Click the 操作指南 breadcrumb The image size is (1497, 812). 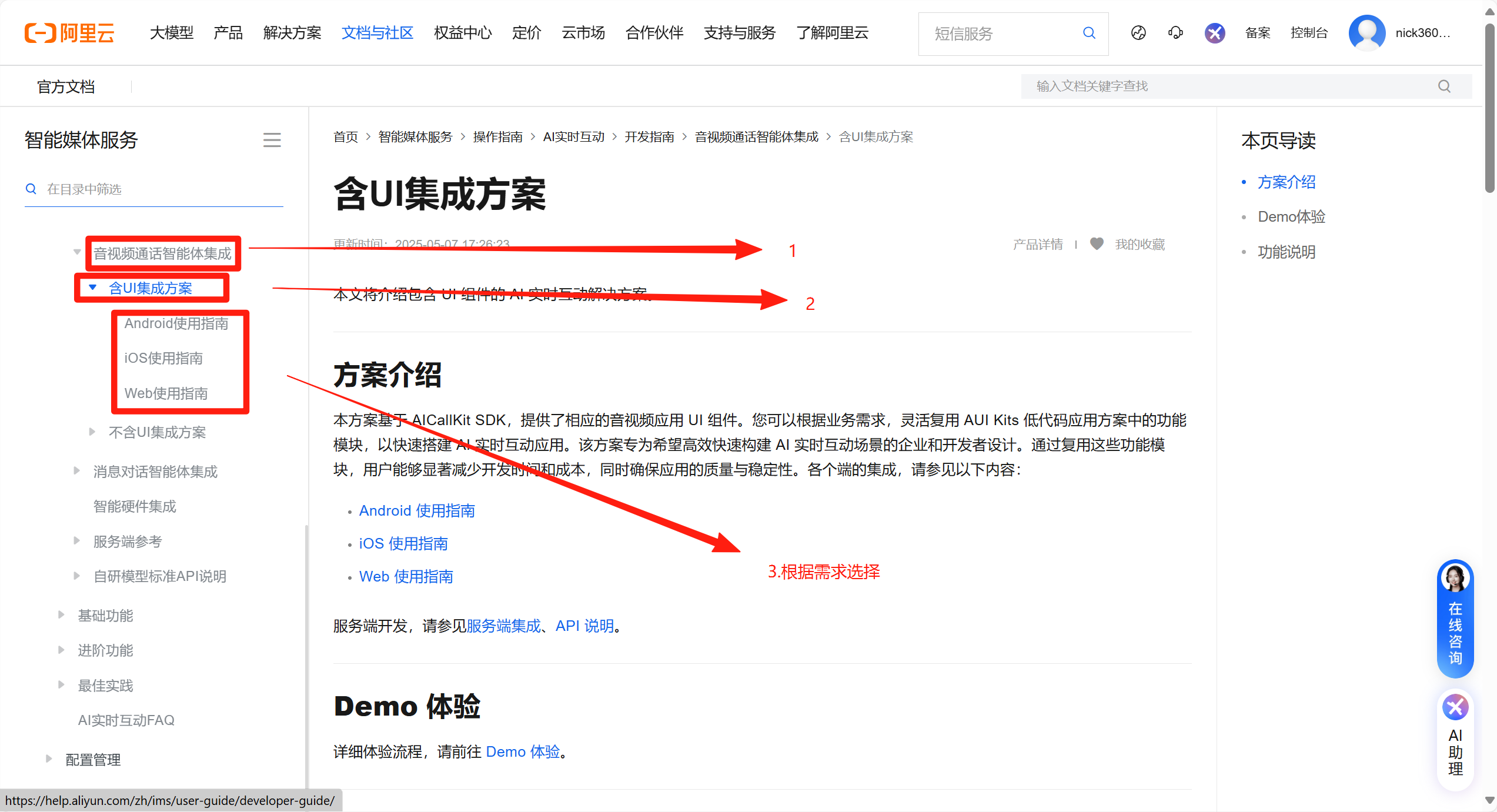[497, 137]
